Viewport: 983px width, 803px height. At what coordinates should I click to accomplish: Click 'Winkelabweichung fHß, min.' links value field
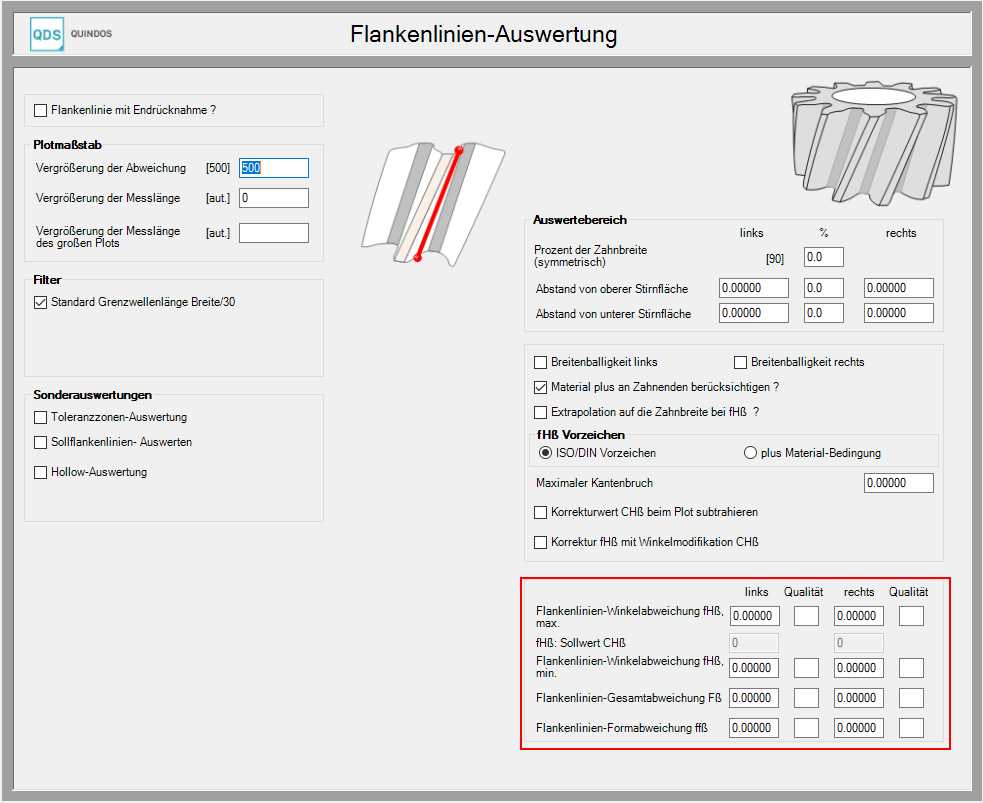pos(755,668)
